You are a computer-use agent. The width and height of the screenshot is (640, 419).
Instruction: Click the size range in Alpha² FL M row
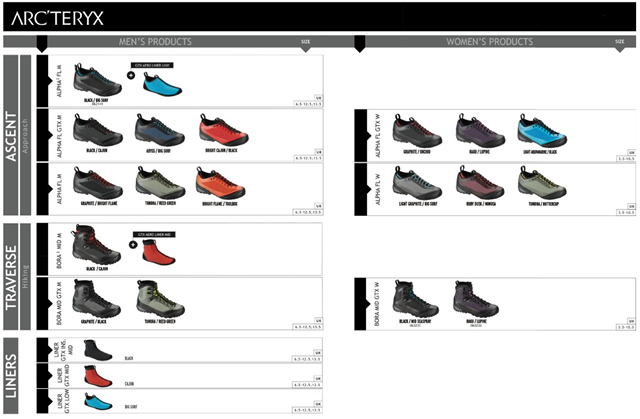pos(309,104)
